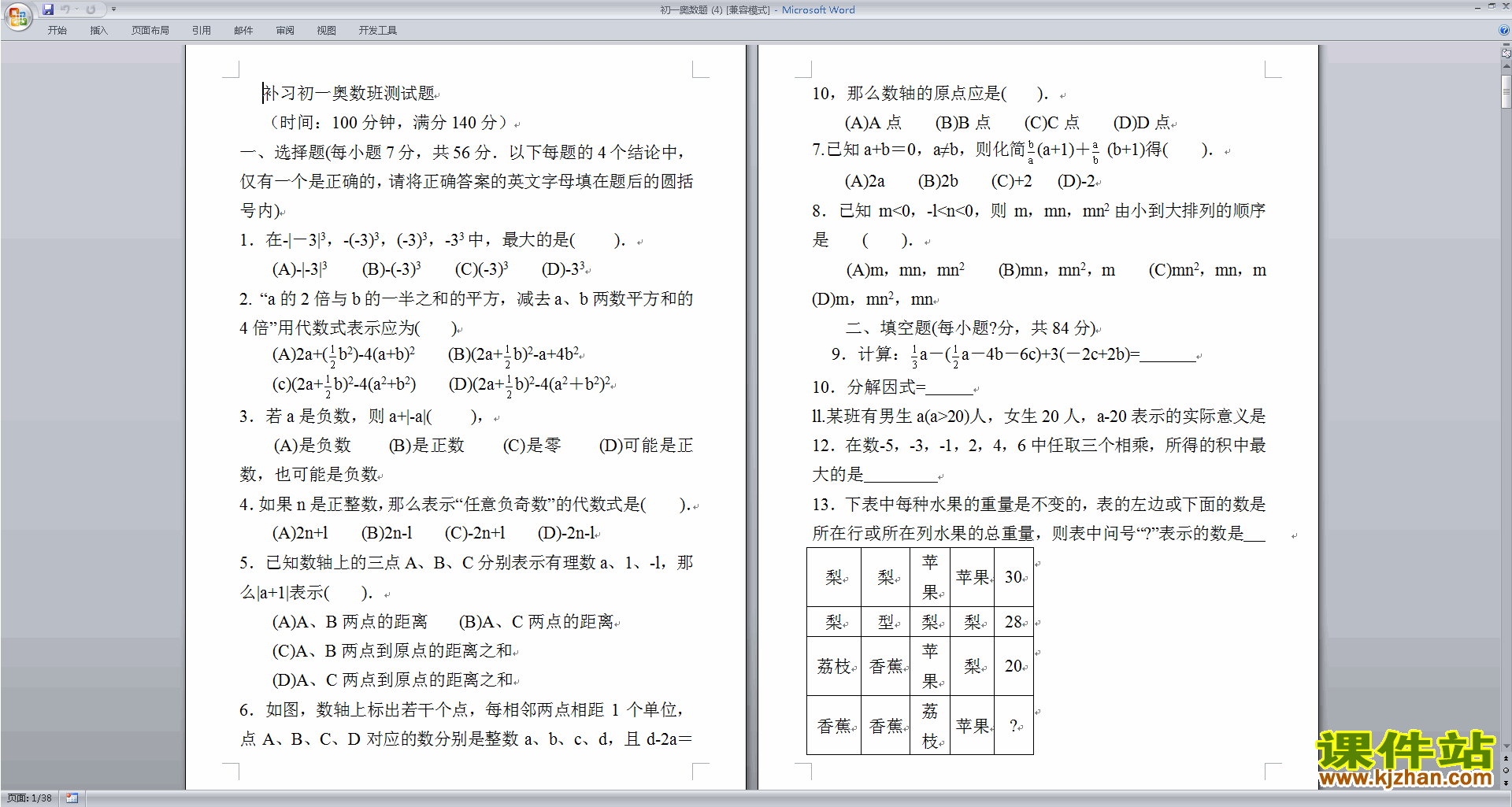
Task: Click option (B)A、C 两点的距离
Action: tap(535, 622)
